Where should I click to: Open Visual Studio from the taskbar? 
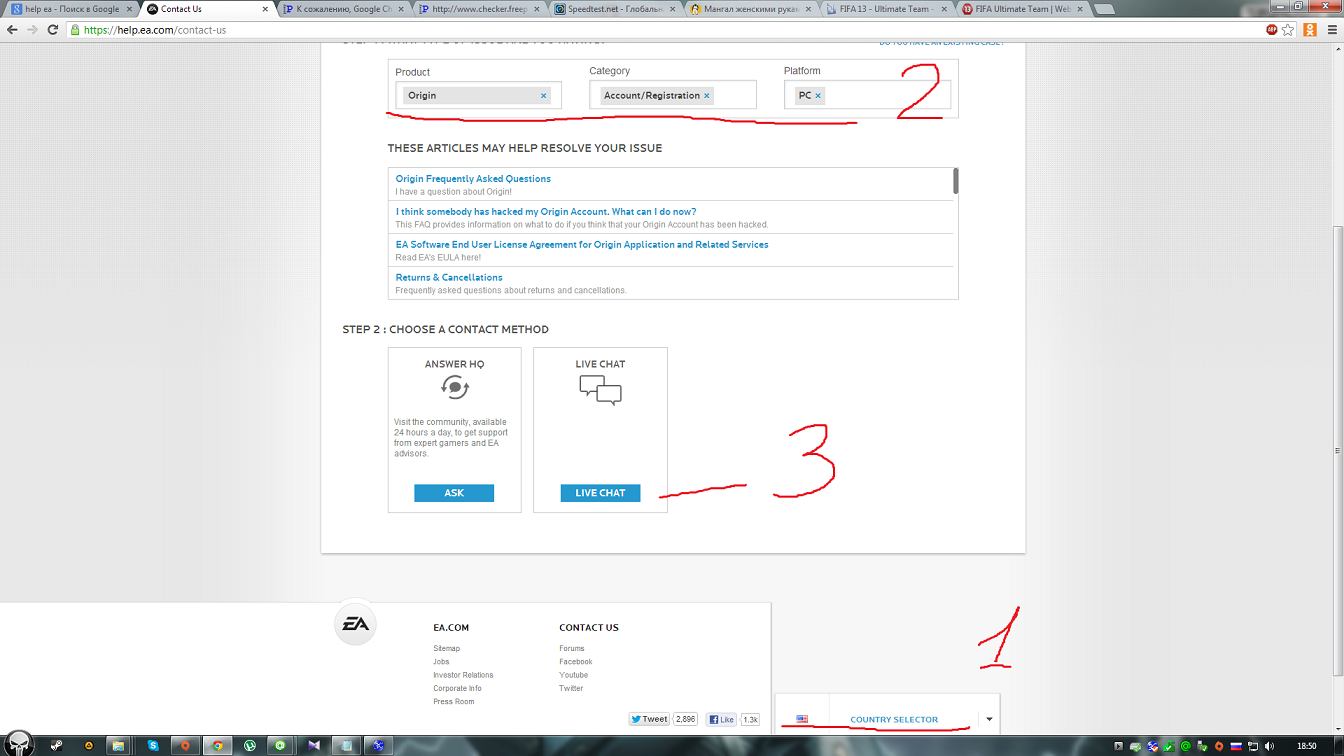(x=314, y=745)
